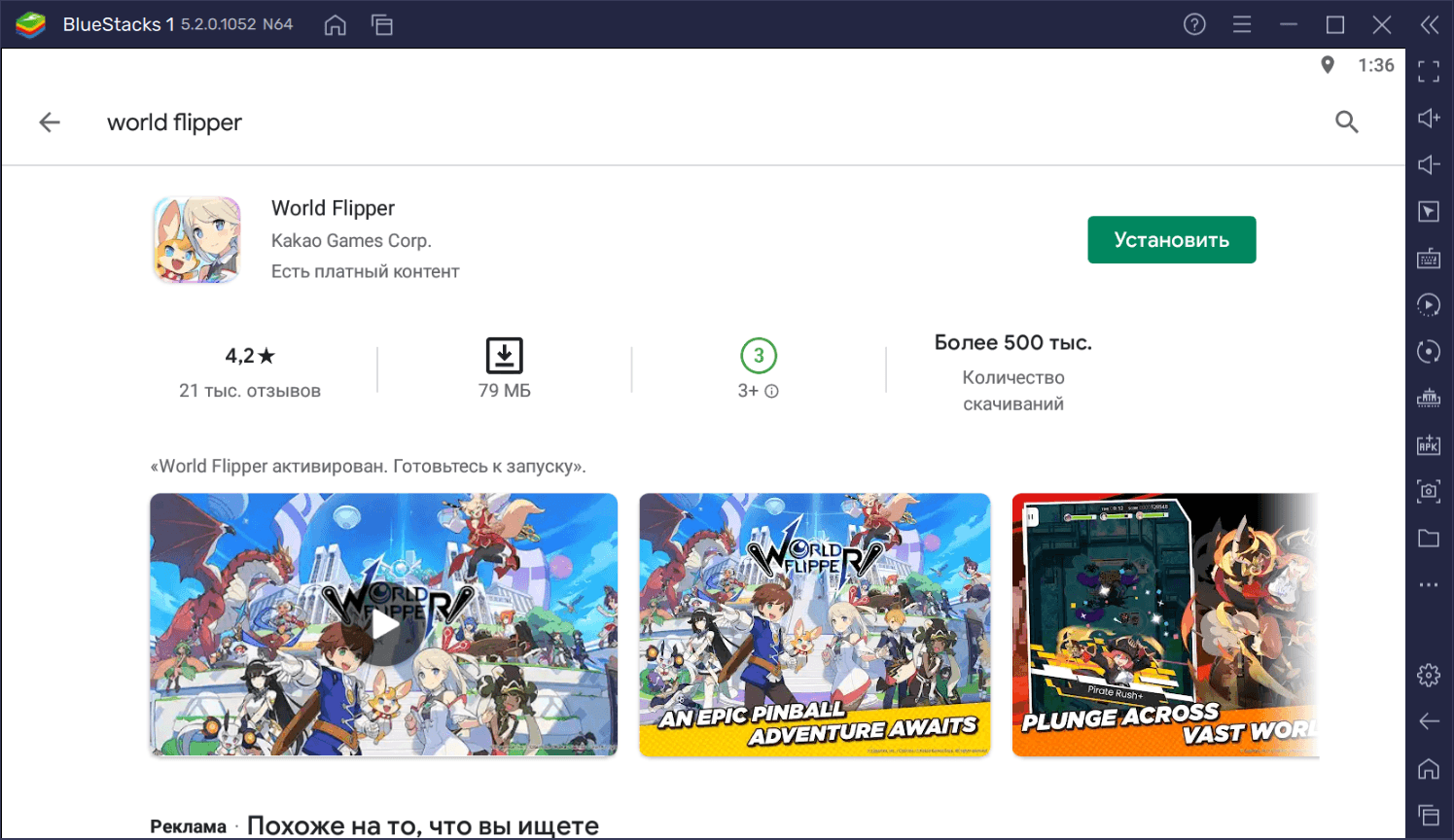Open BlueStacks help question mark icon
This screenshot has width=1454, height=840.
tap(1194, 24)
